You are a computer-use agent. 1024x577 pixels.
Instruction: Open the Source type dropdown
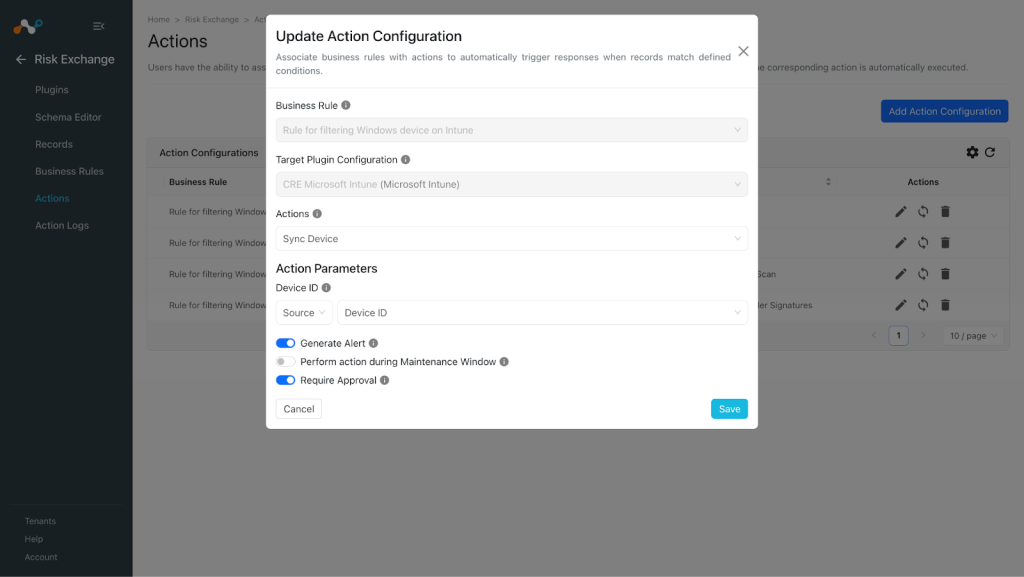coord(304,313)
